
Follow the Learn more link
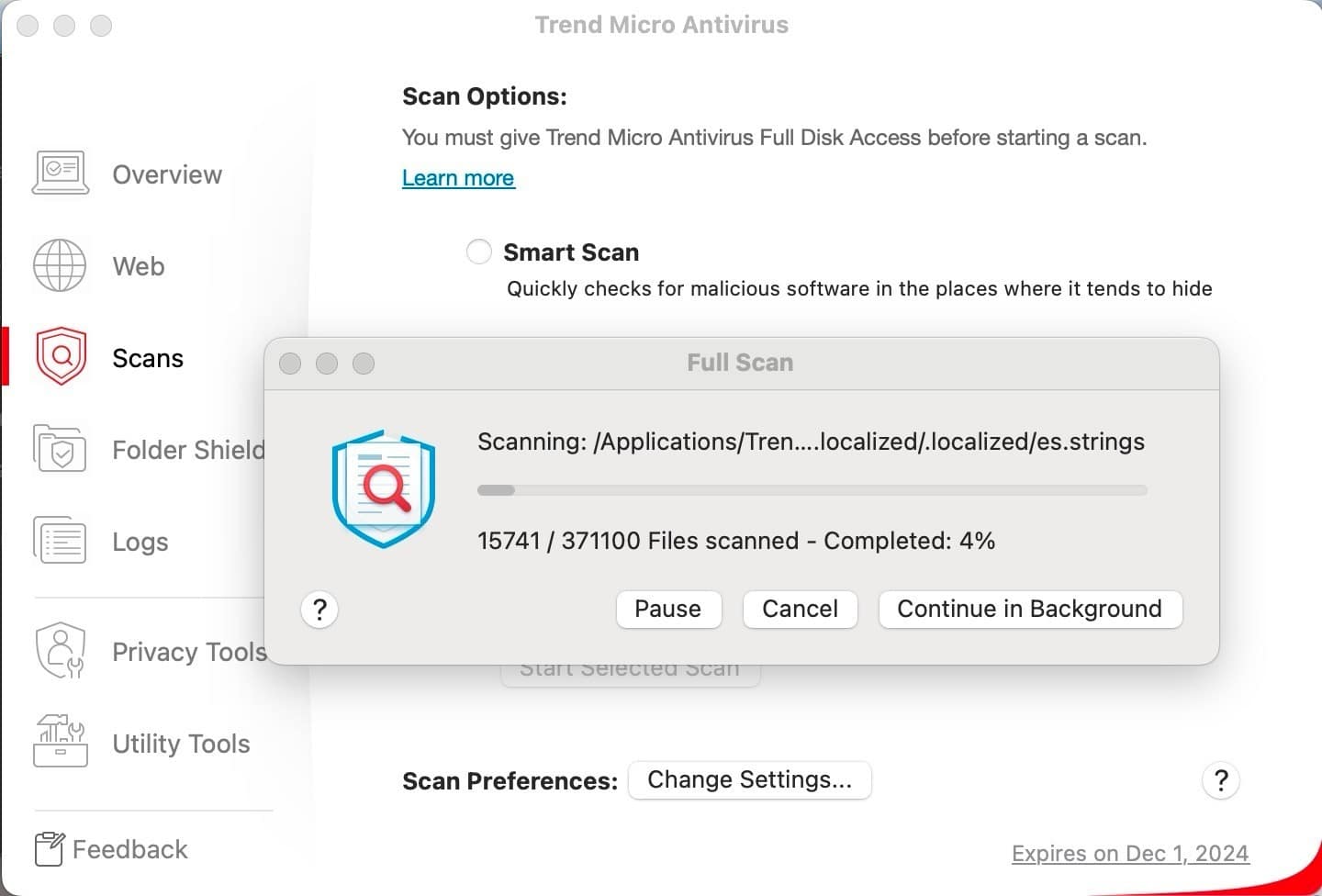458,178
